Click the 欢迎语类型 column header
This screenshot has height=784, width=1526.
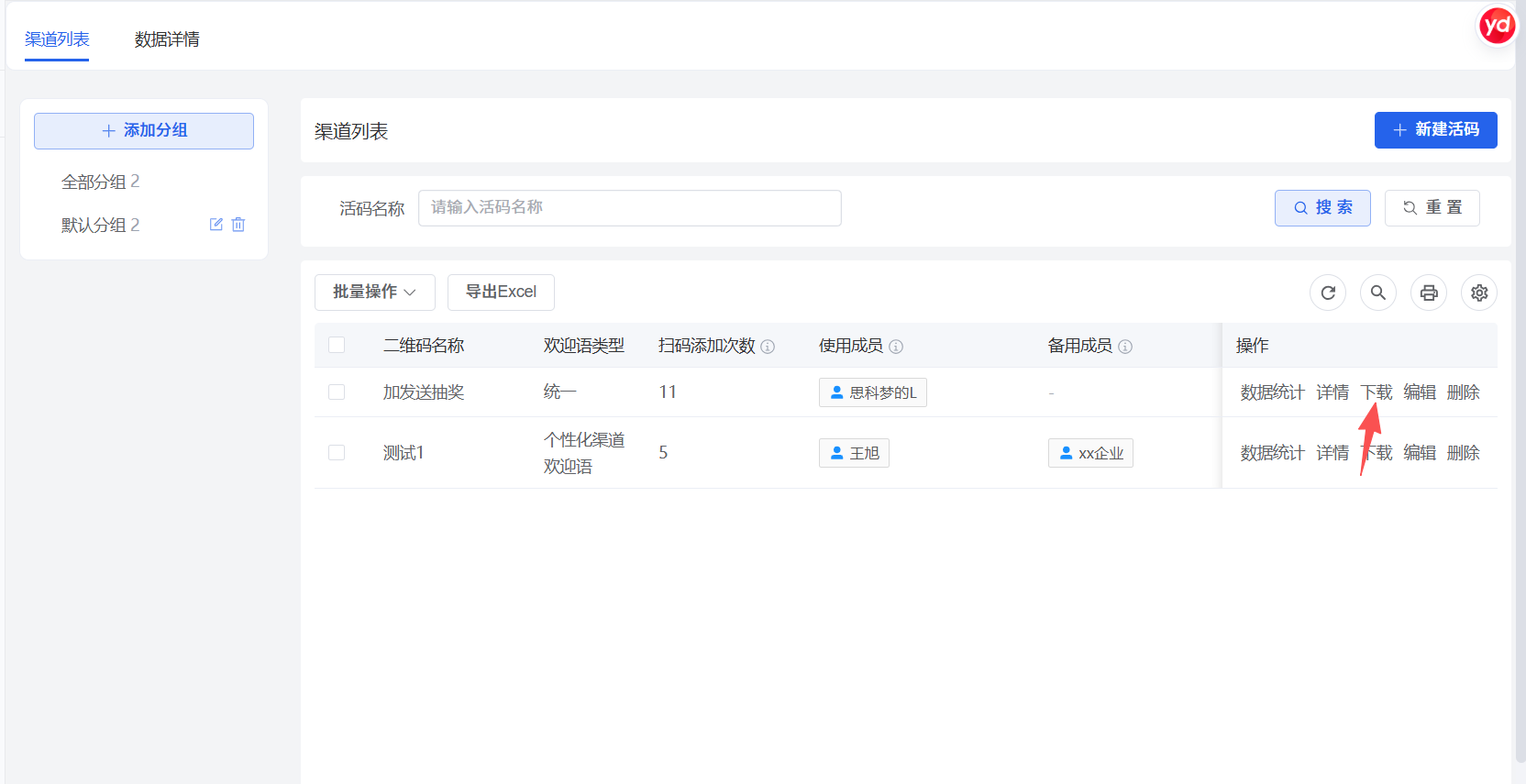point(584,346)
